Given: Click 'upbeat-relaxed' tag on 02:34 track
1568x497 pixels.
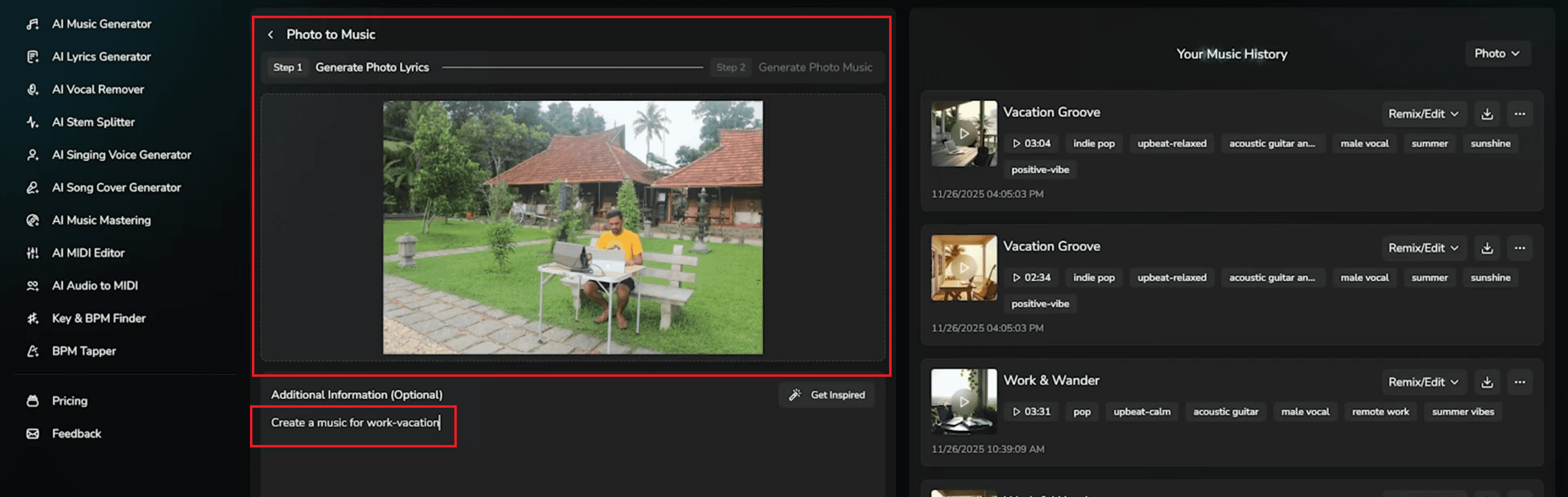Looking at the screenshot, I should pyautogui.click(x=1172, y=278).
